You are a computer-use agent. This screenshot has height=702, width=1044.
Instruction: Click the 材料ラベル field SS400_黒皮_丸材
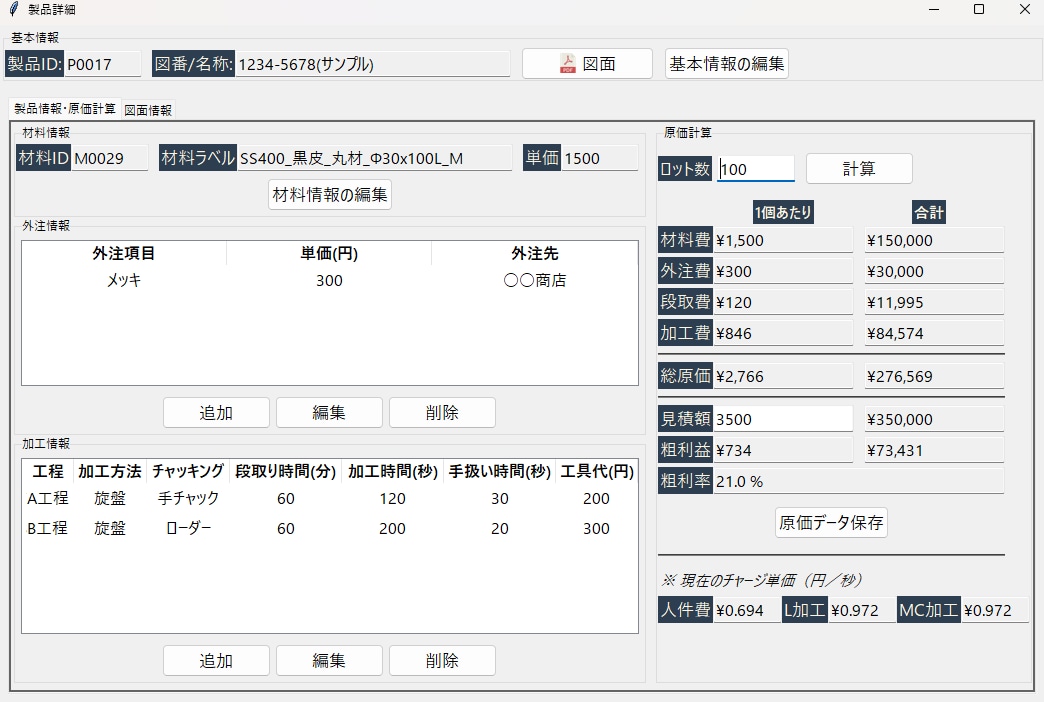click(375, 158)
